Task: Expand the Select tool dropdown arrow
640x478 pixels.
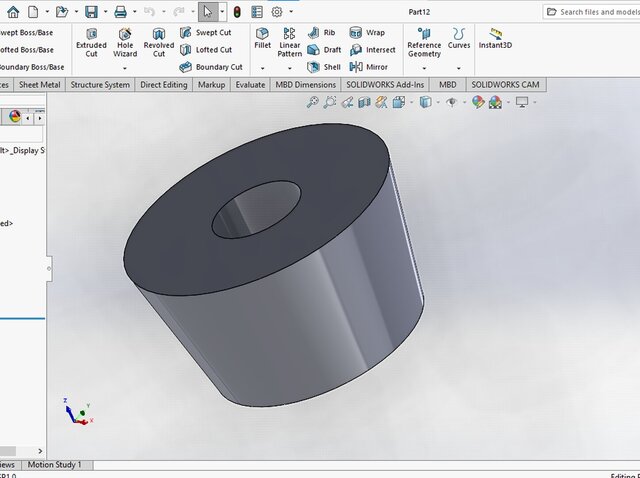Action: (x=222, y=12)
